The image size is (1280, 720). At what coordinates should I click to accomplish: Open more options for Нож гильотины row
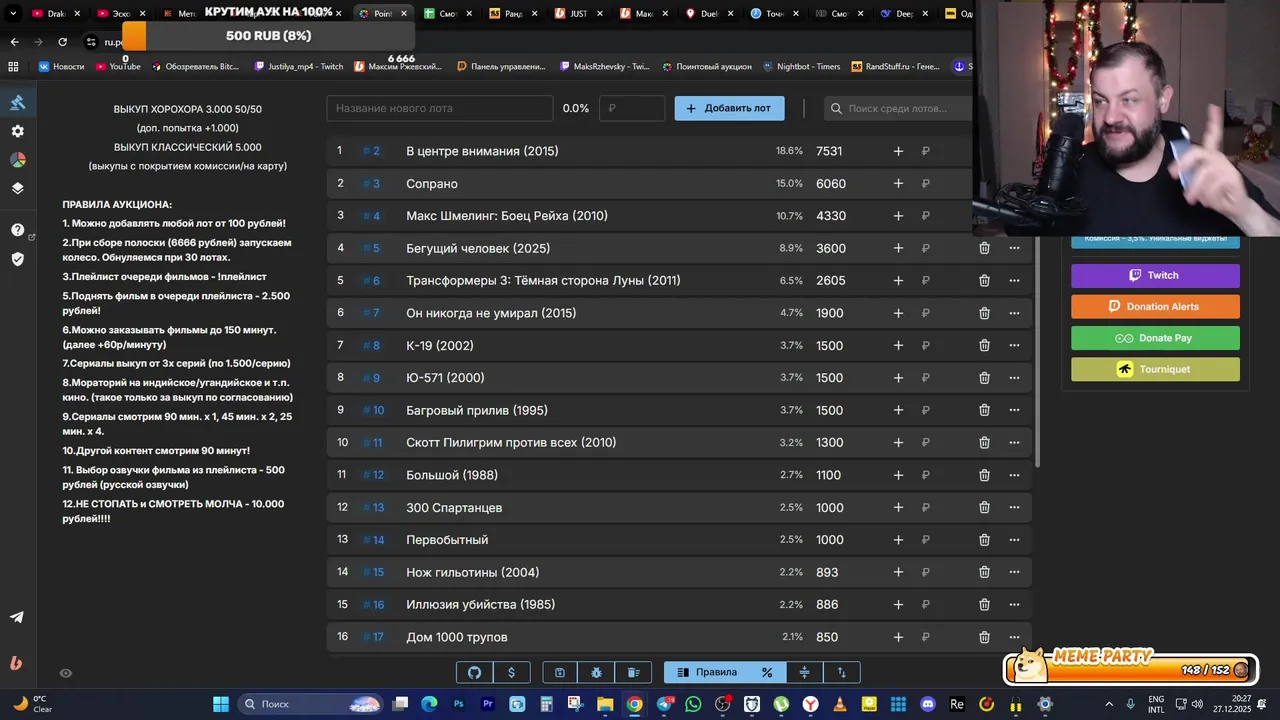1014,572
